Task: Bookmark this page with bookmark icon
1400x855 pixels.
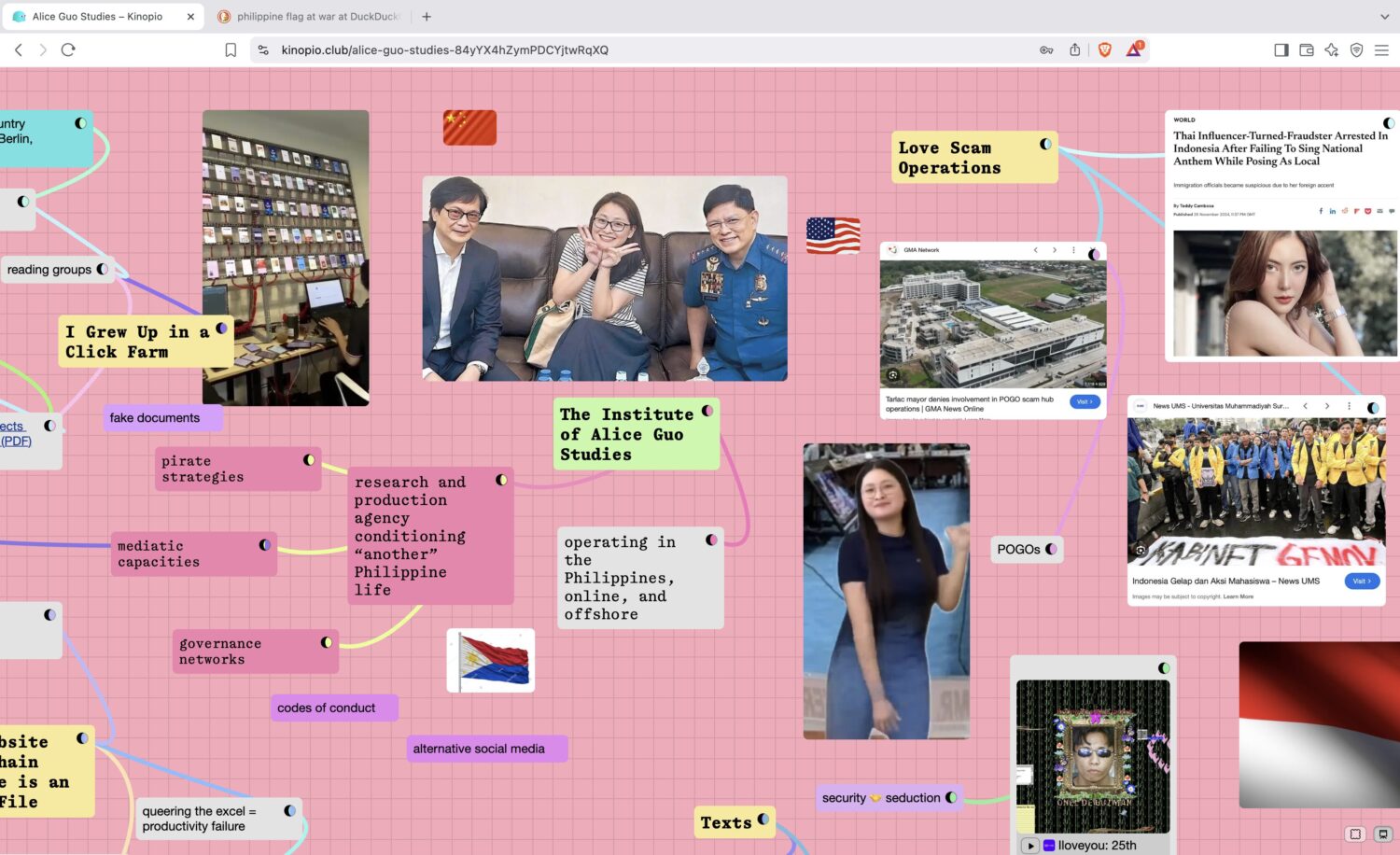Action: coord(231,50)
